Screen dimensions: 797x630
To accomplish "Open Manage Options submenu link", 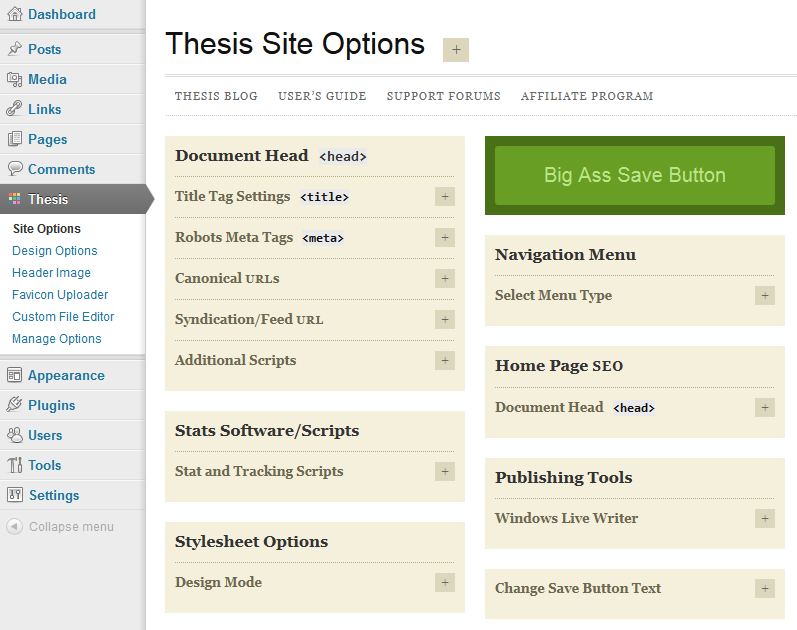I will [x=57, y=339].
